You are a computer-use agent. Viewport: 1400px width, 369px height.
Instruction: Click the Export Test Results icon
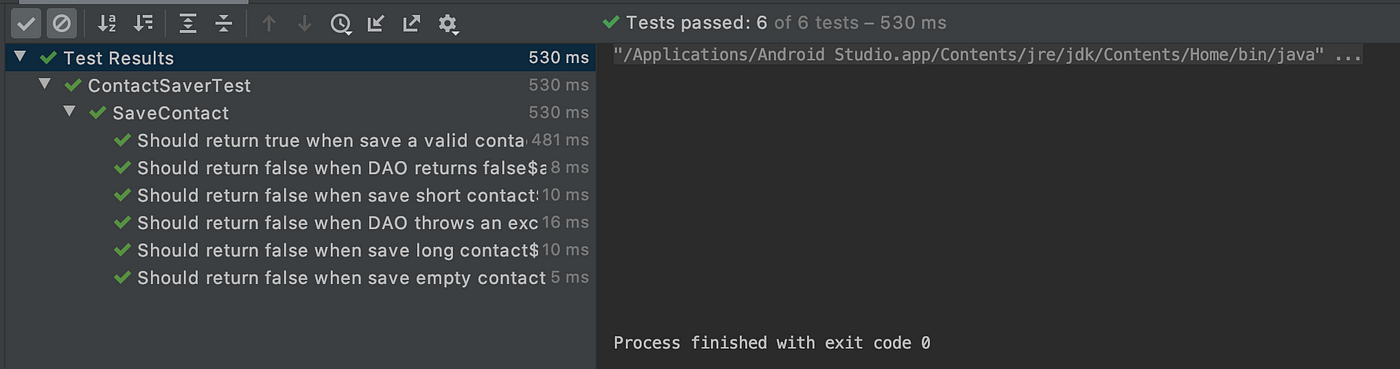[x=411, y=23]
